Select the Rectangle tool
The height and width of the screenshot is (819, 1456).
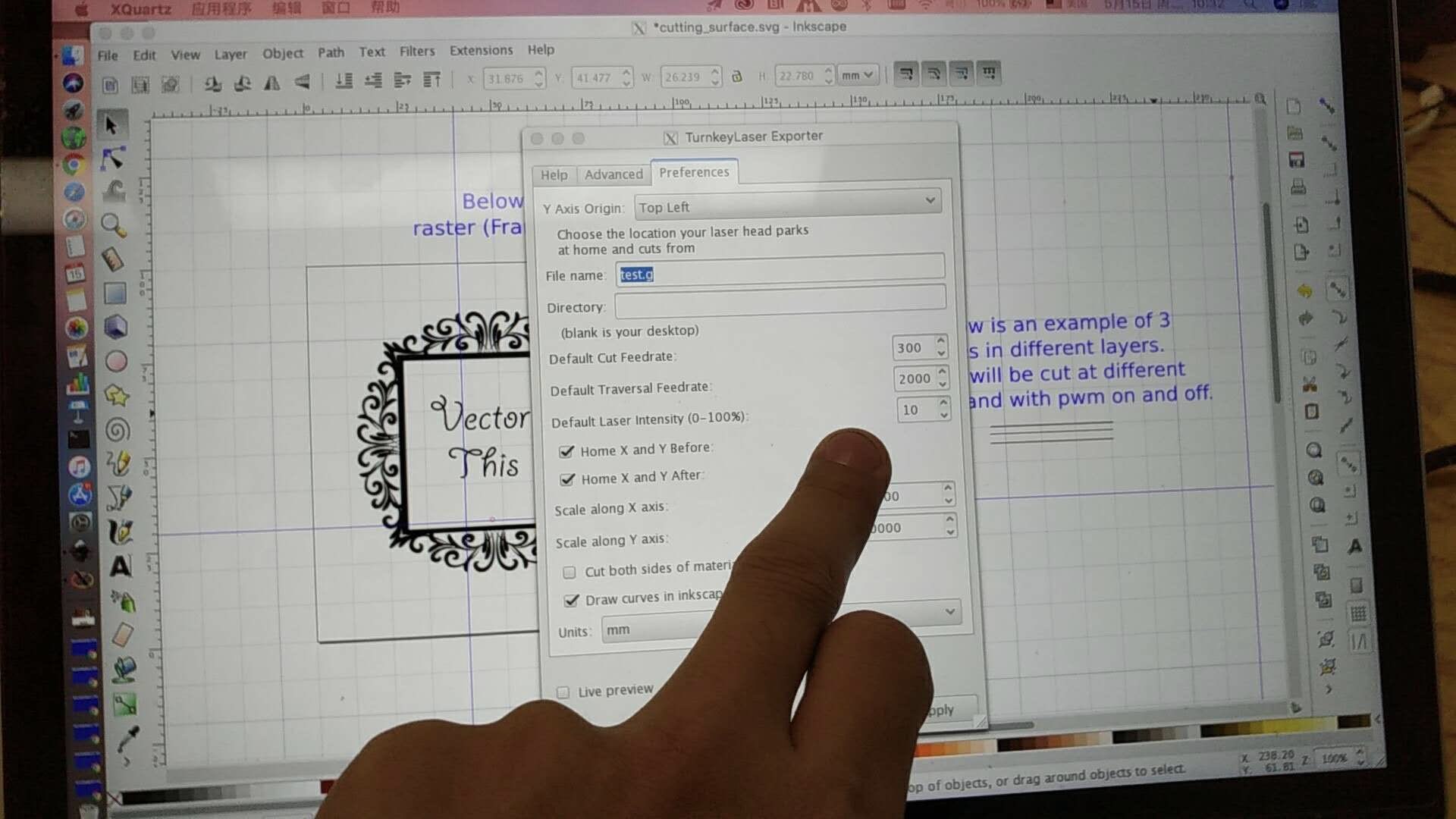[x=115, y=293]
